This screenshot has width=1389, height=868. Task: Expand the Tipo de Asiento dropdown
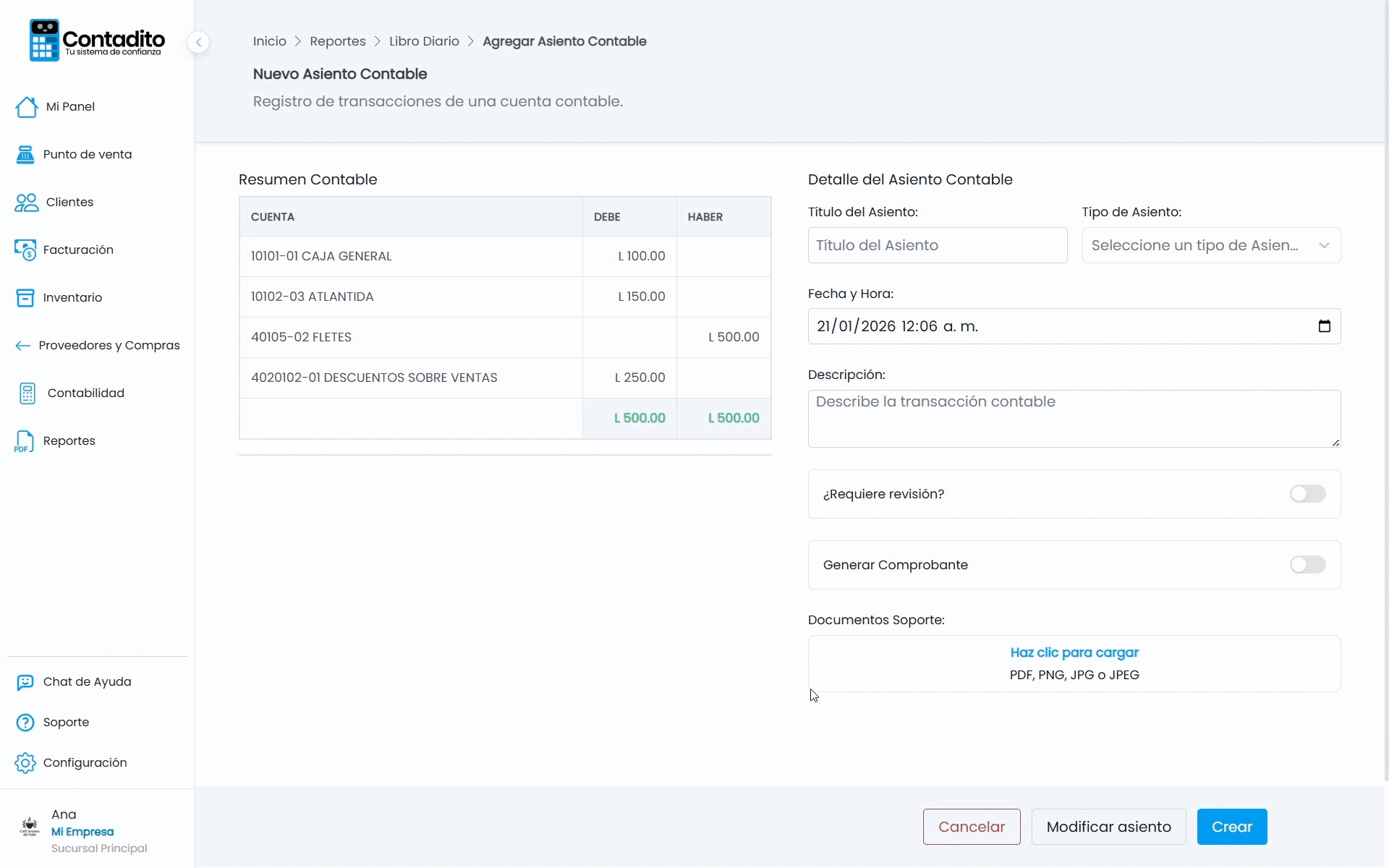[1211, 245]
